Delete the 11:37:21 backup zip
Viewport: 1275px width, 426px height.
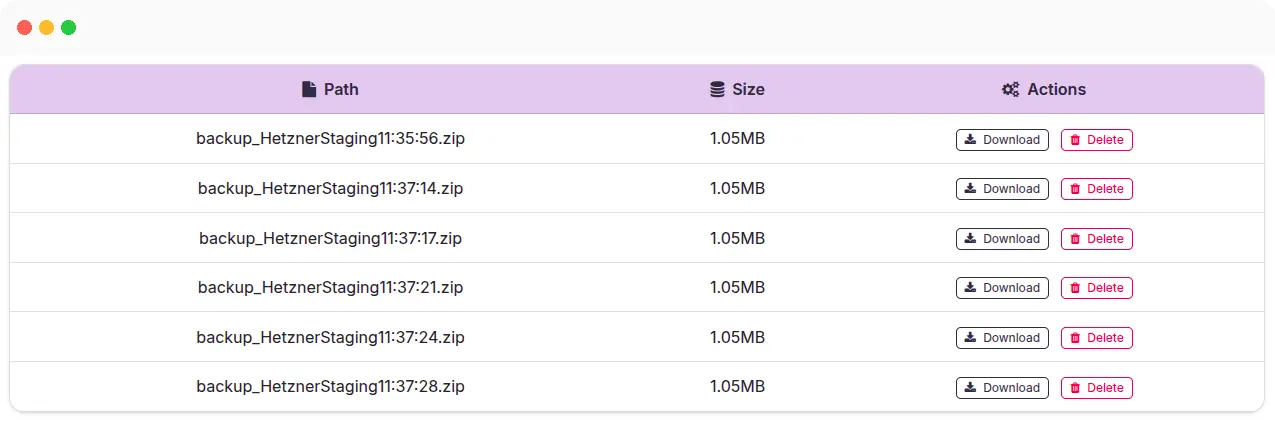tap(1096, 288)
